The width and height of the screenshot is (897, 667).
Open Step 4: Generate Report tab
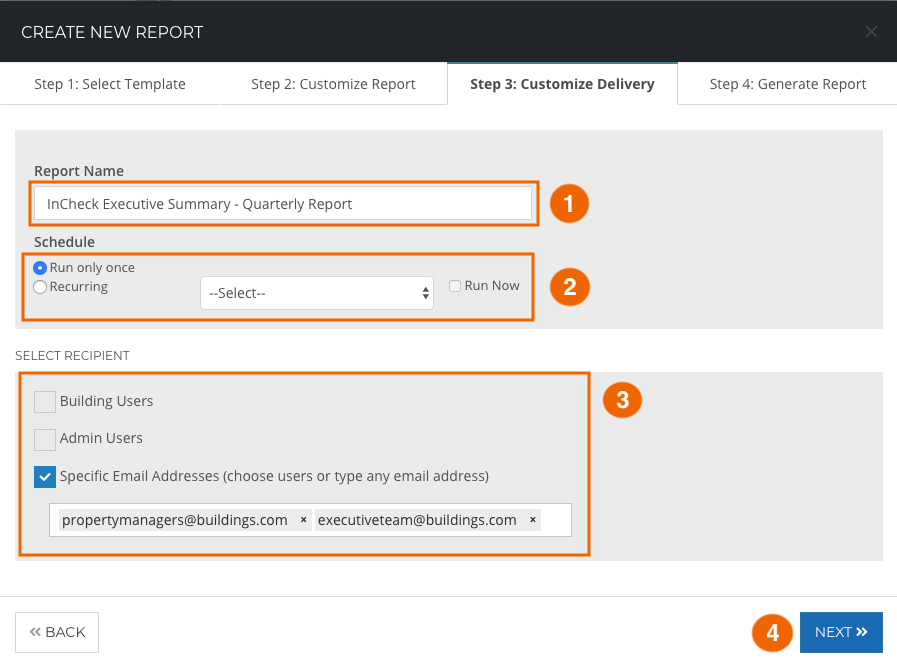[788, 84]
